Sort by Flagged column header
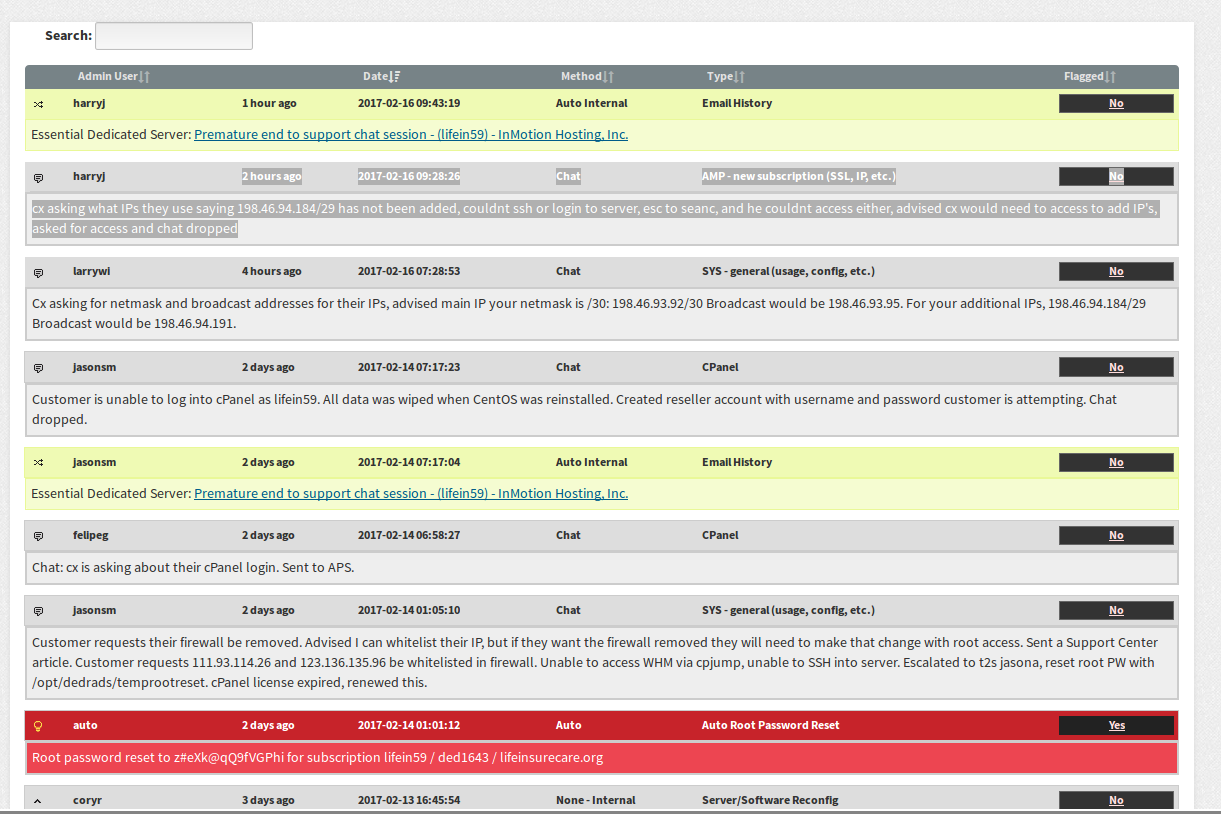 pos(1089,77)
